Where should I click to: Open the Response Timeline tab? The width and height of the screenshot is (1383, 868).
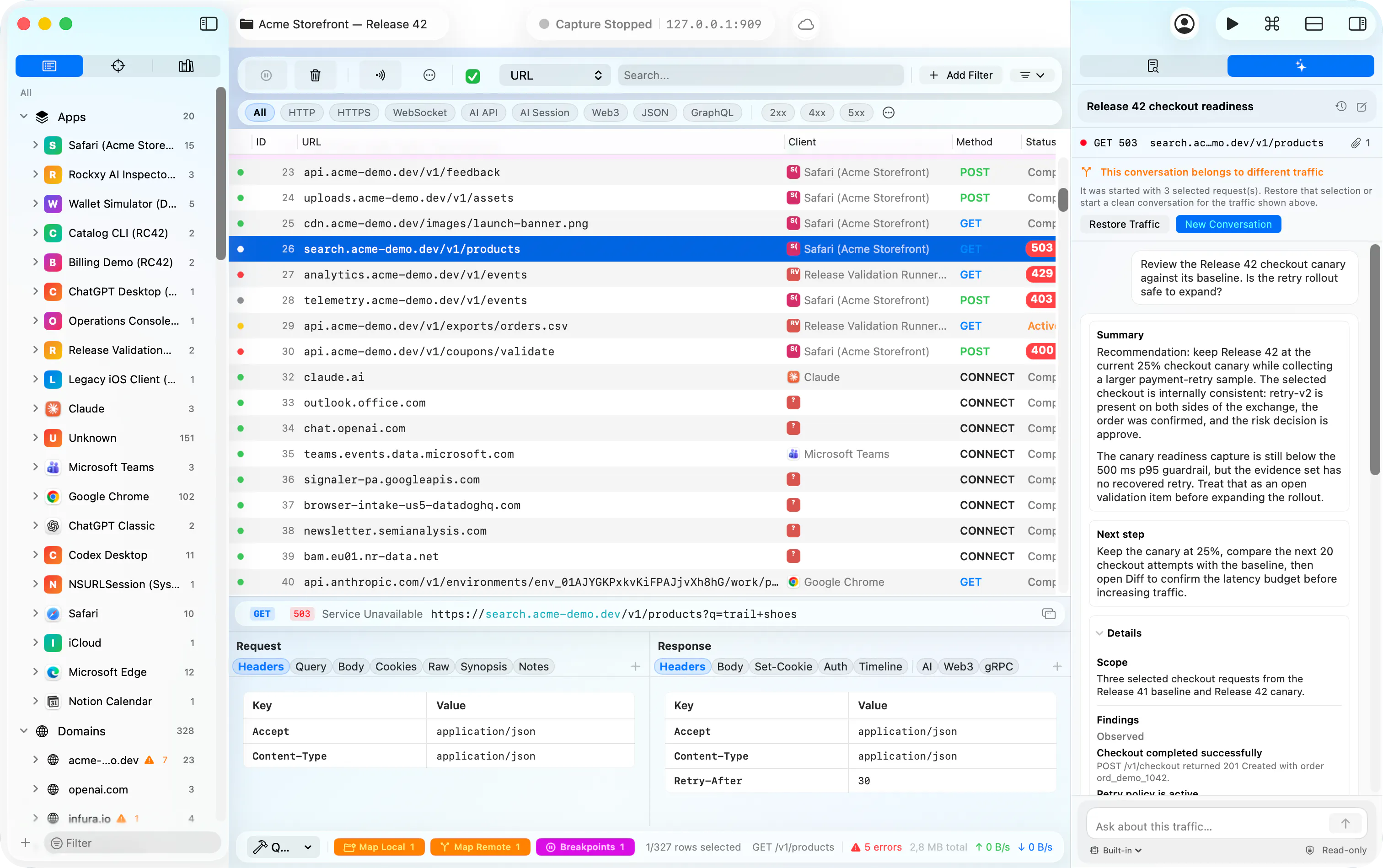(880, 666)
